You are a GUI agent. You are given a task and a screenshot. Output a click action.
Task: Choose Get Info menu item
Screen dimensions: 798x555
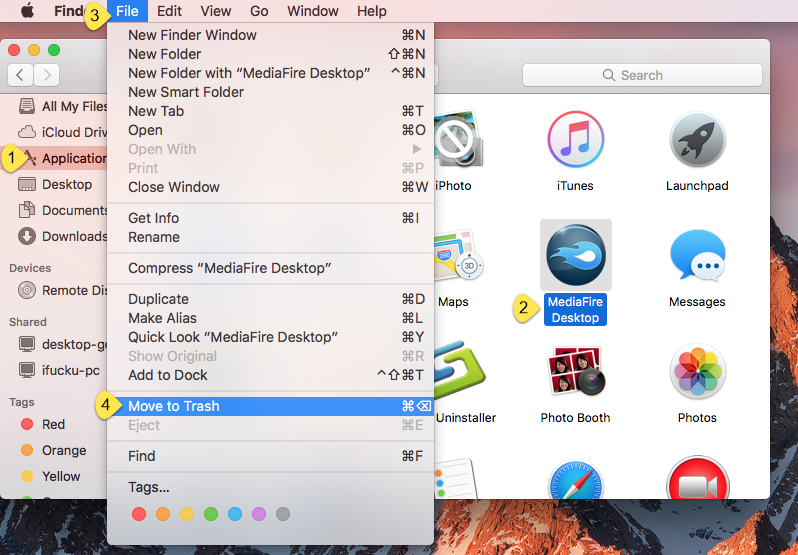(x=270, y=218)
